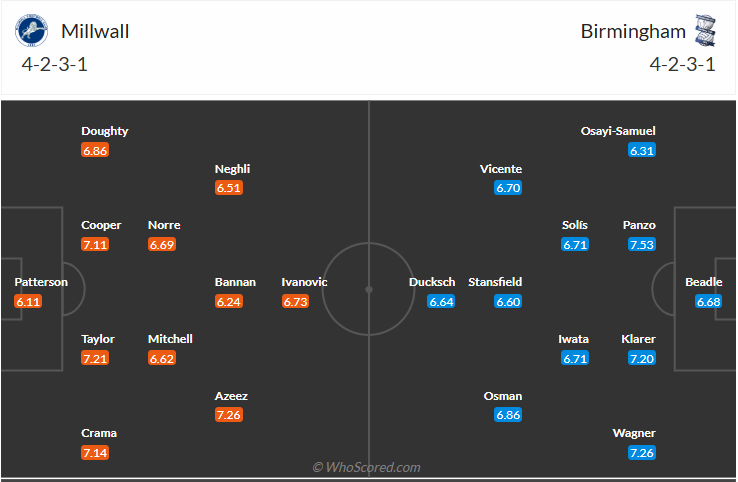Click Klarer's 7.20 rating badge

click(642, 358)
